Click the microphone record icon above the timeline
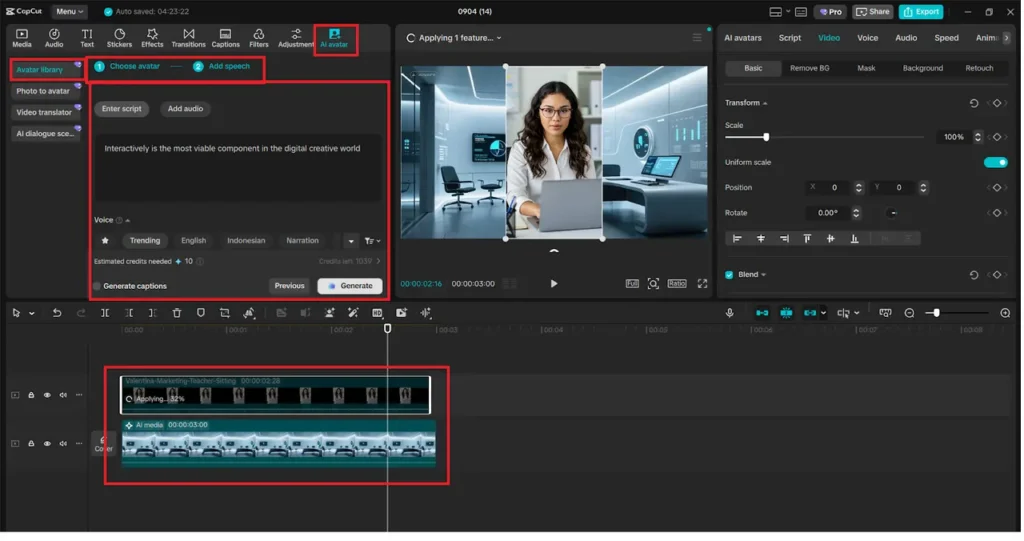 (730, 313)
